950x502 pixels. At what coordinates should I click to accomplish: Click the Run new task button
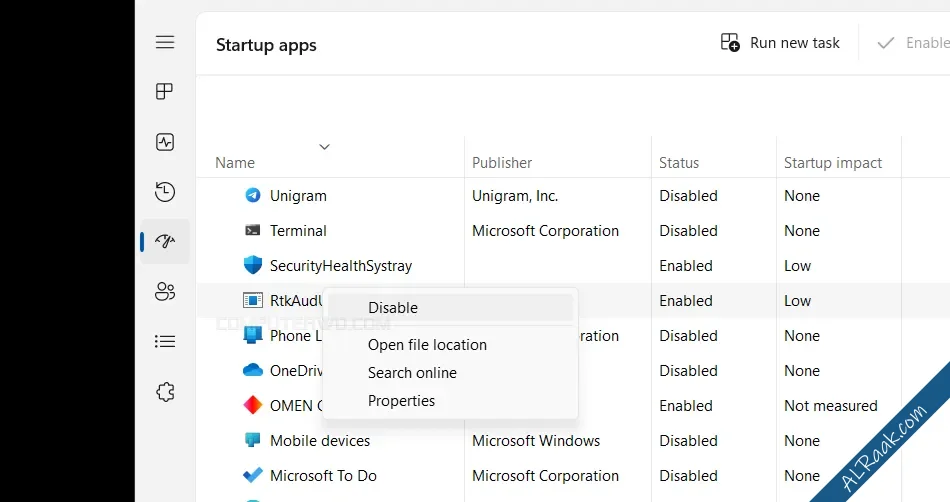coord(780,42)
